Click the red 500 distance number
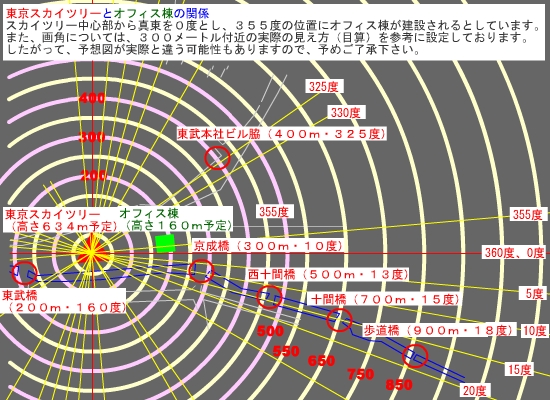This screenshot has height=400, width=550. click(x=270, y=331)
